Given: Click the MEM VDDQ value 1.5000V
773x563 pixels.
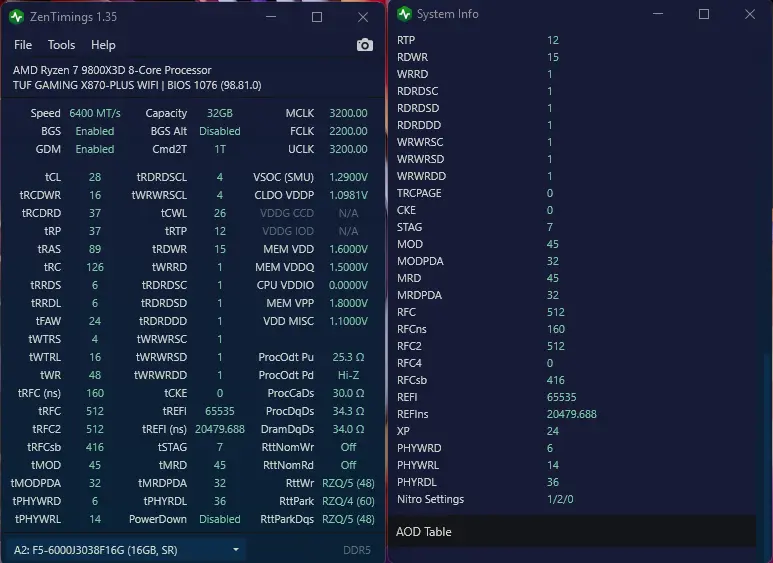Looking at the screenshot, I should (348, 267).
